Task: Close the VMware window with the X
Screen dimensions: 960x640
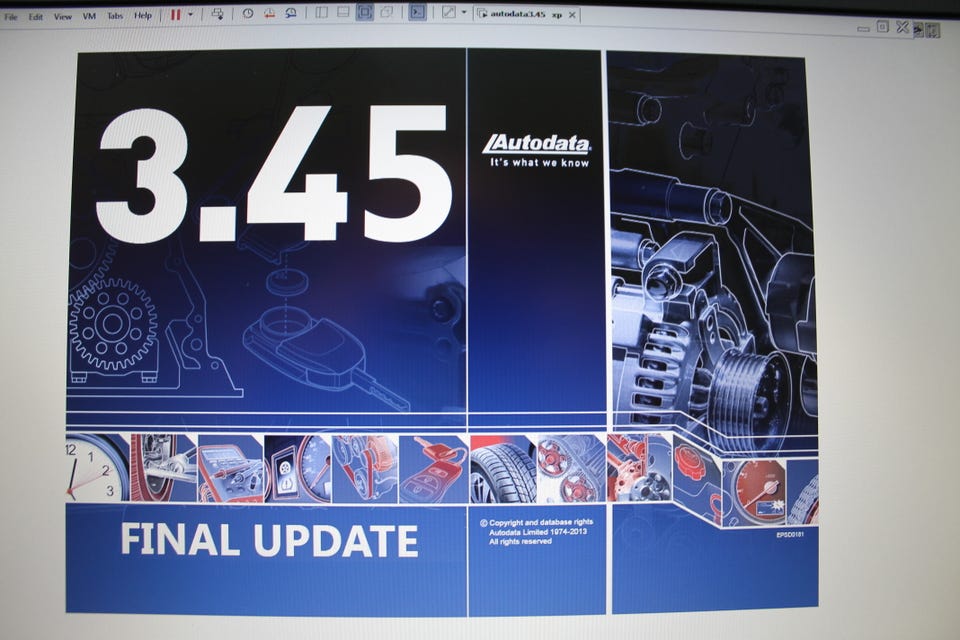Action: click(902, 27)
